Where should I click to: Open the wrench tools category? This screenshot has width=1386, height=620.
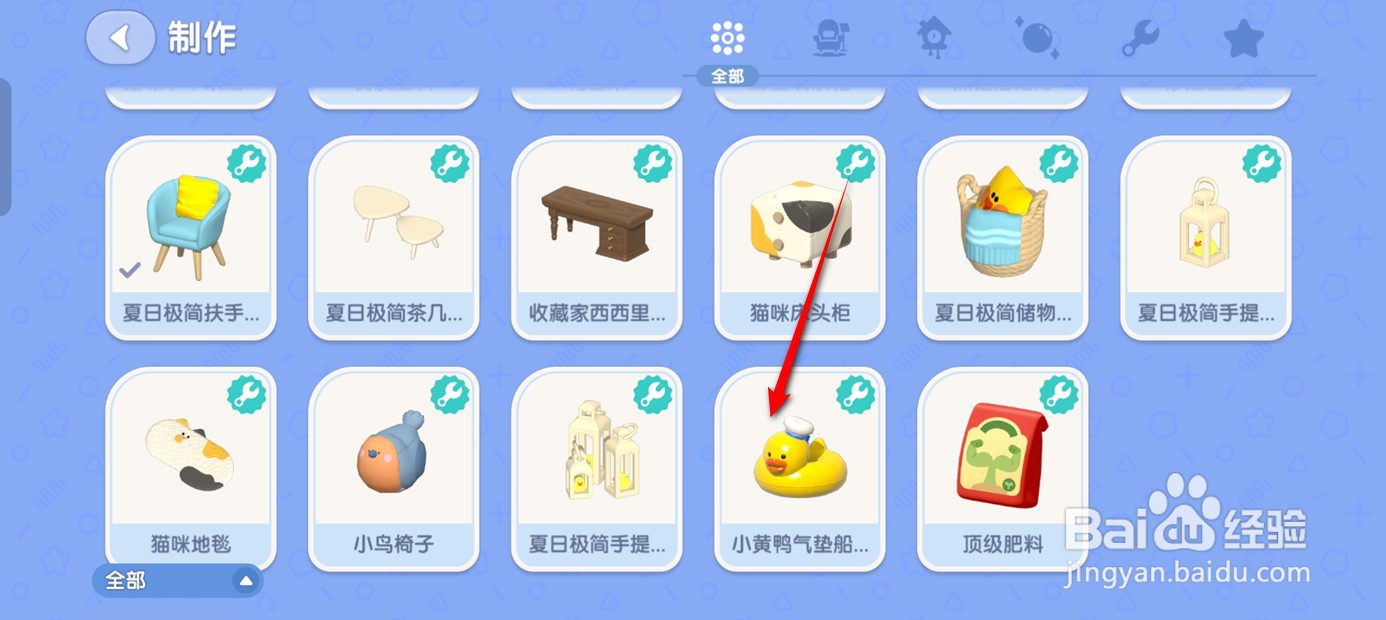[1140, 38]
